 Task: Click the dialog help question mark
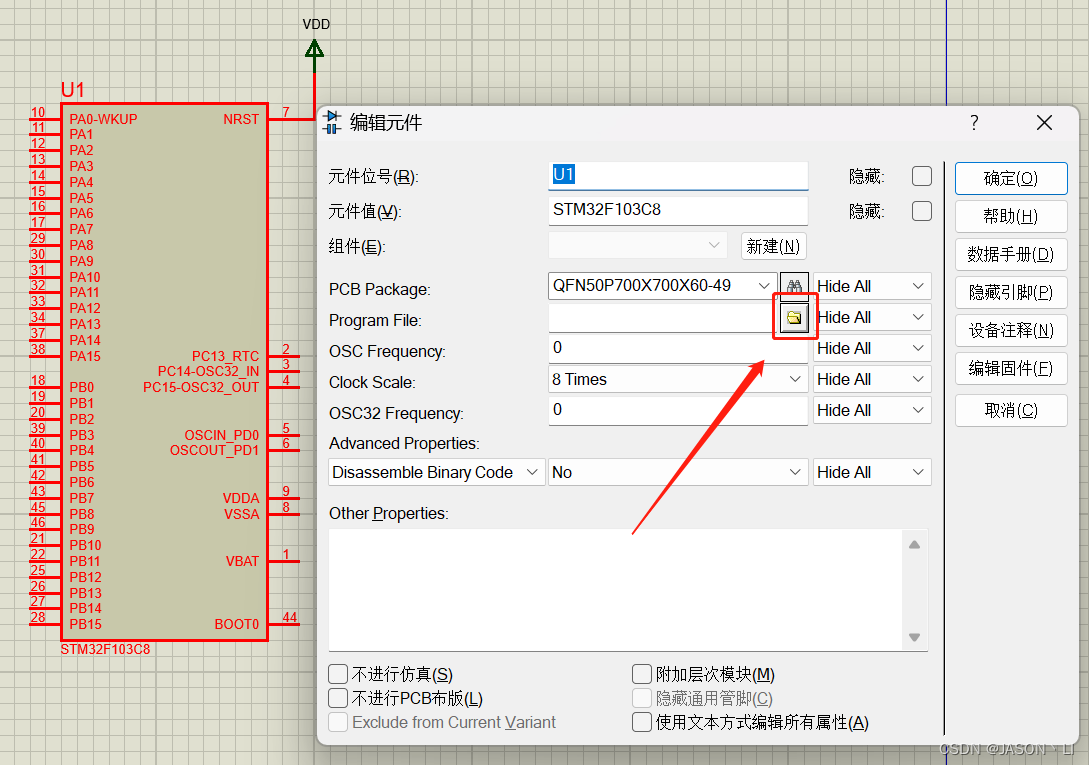pyautogui.click(x=974, y=123)
